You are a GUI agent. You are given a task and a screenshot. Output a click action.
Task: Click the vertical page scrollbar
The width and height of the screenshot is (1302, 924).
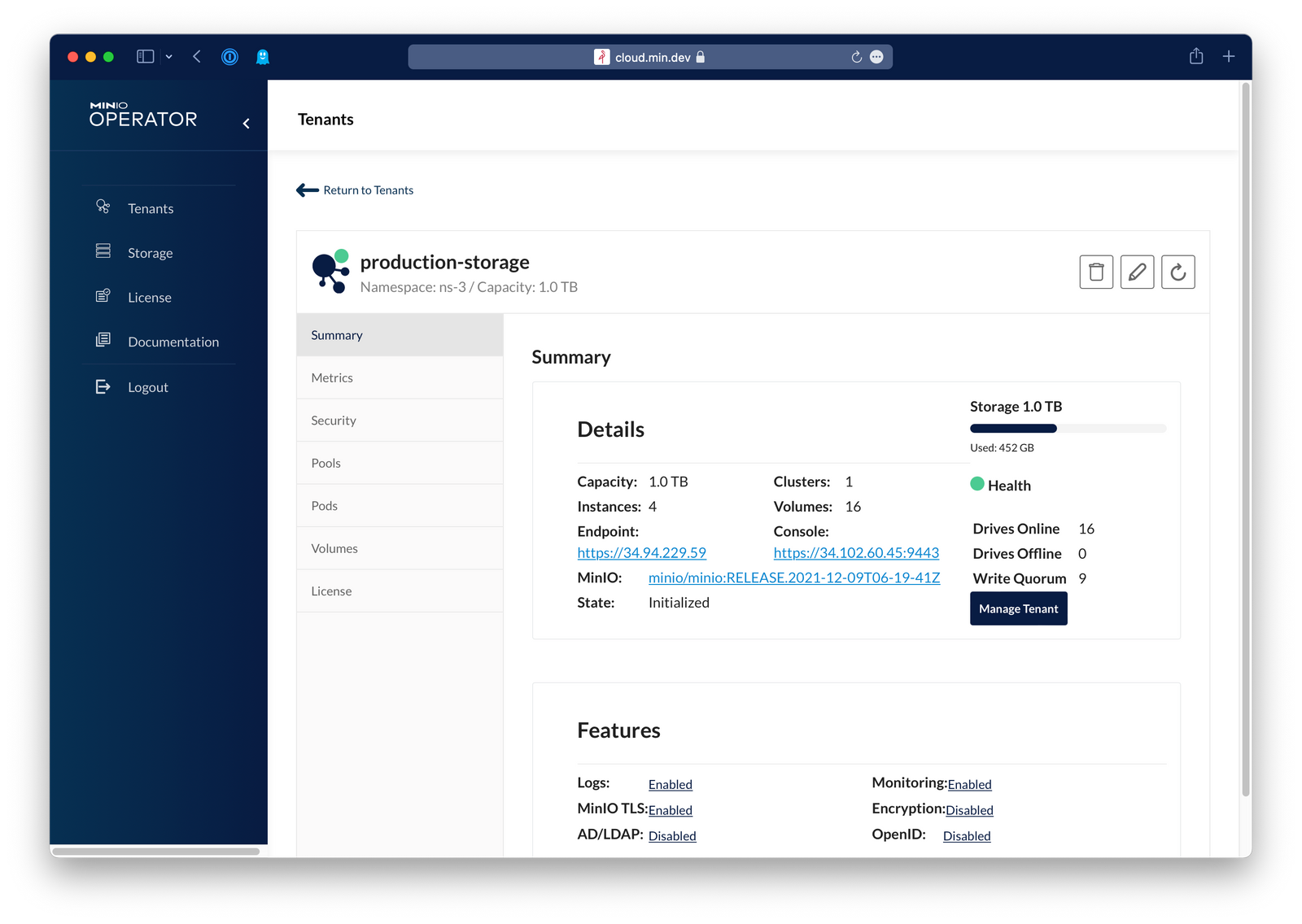tap(1245, 439)
